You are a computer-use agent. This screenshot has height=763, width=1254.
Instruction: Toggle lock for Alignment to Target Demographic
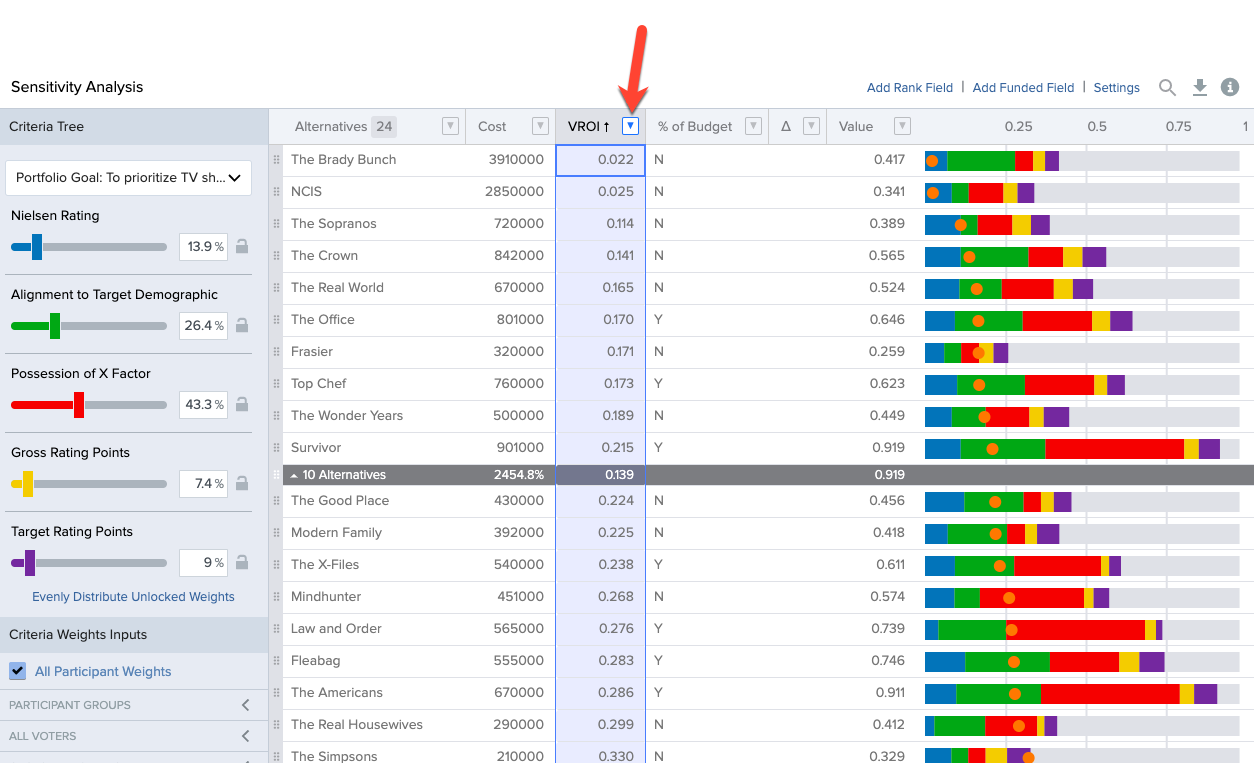click(x=241, y=325)
